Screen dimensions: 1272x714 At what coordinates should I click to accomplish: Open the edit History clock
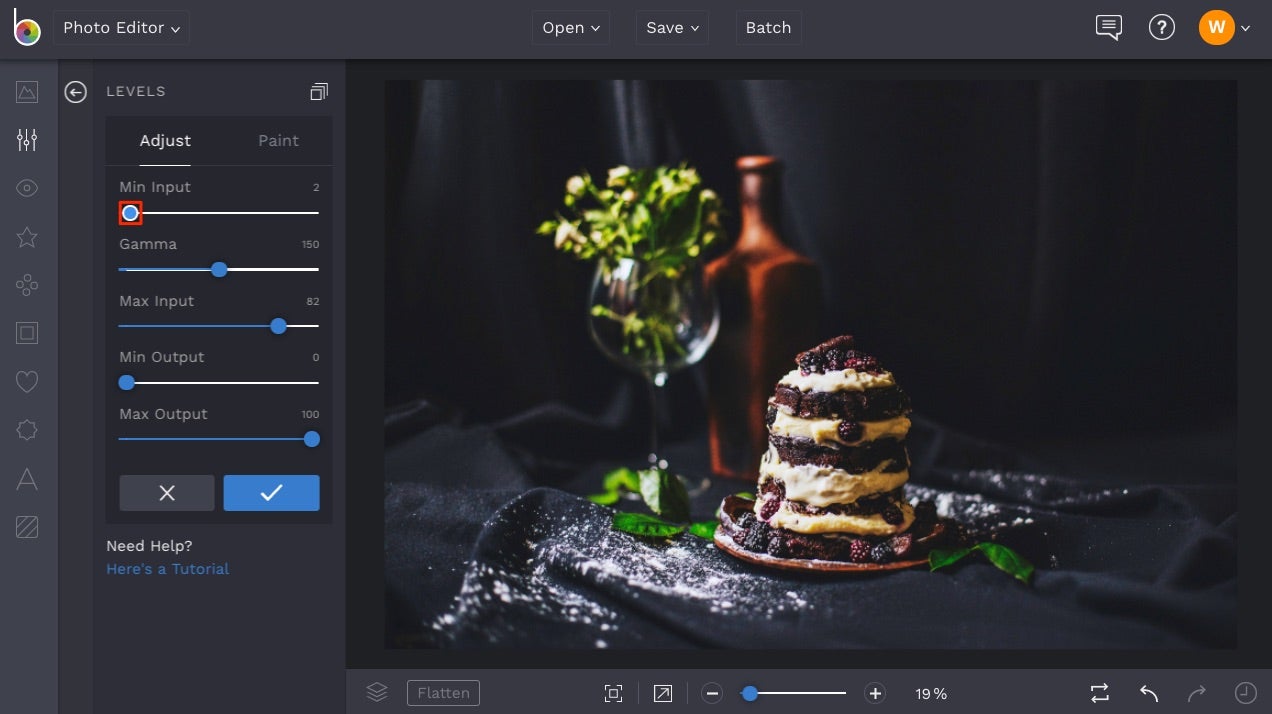pos(1244,692)
